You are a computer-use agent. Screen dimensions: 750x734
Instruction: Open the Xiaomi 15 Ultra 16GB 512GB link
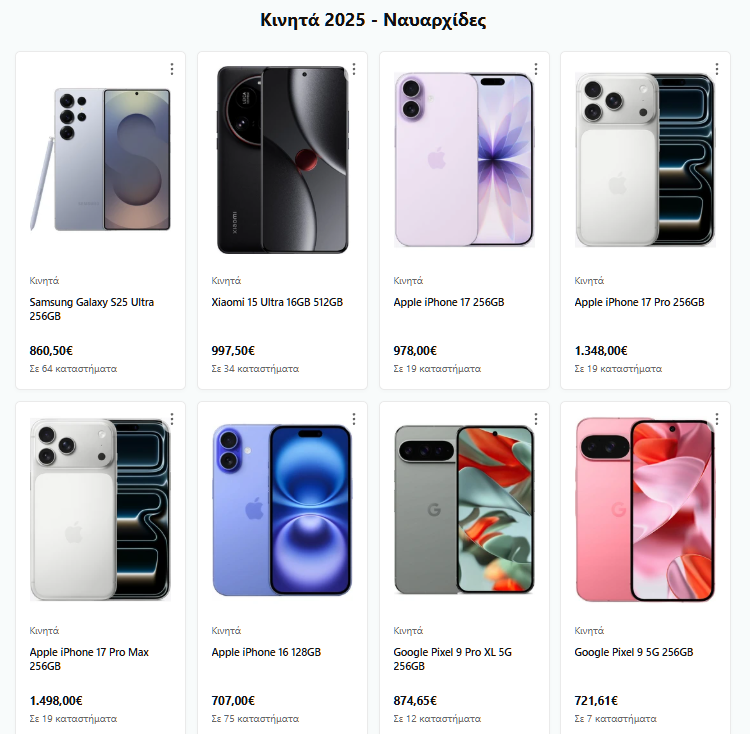pyautogui.click(x=277, y=302)
